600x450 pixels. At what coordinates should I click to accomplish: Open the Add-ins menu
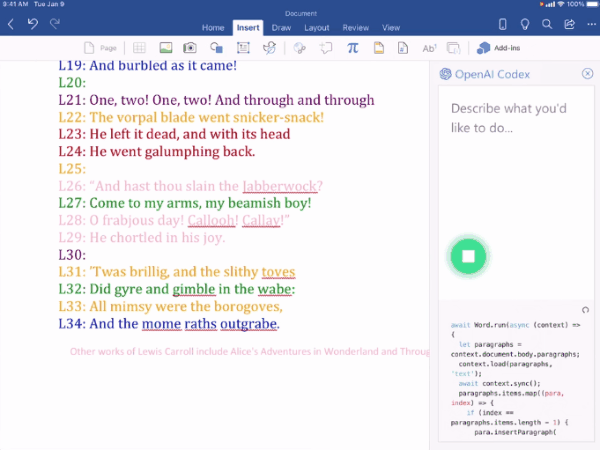pyautogui.click(x=498, y=48)
